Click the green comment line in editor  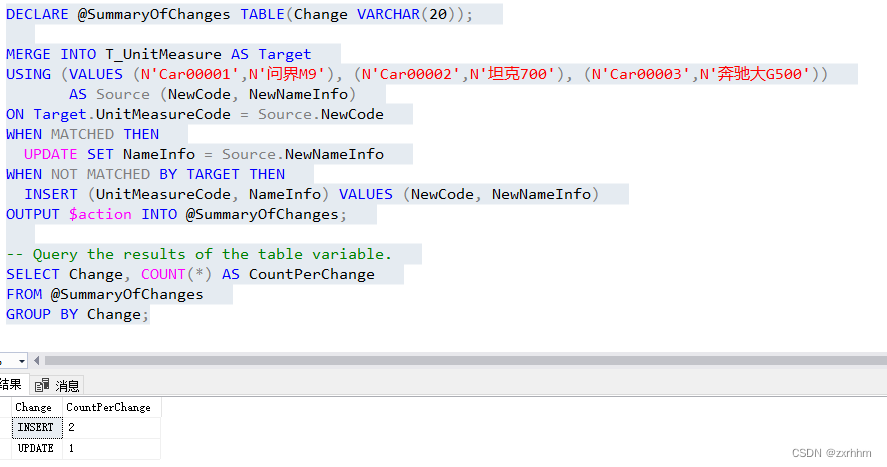point(200,254)
